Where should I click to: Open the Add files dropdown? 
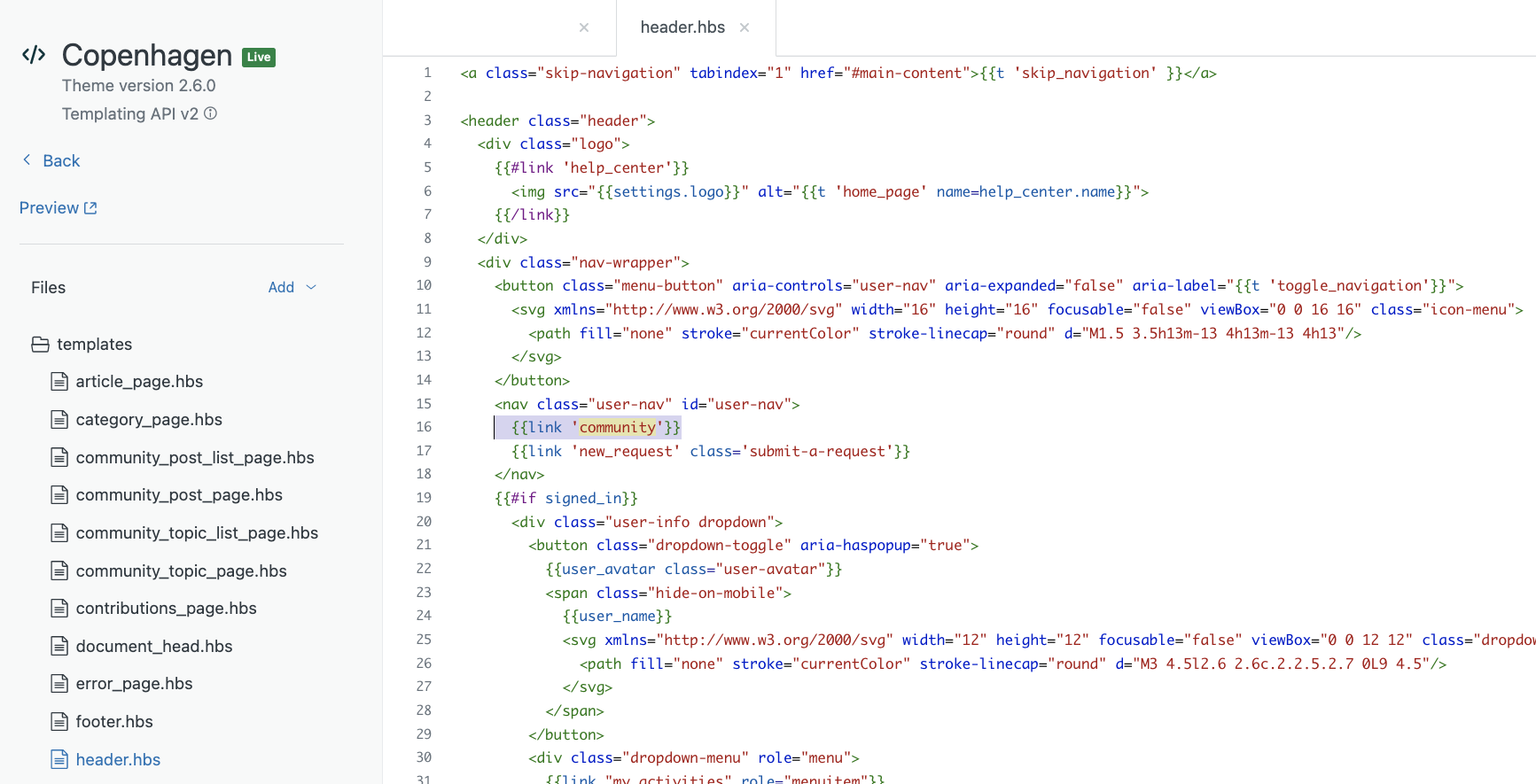point(292,287)
